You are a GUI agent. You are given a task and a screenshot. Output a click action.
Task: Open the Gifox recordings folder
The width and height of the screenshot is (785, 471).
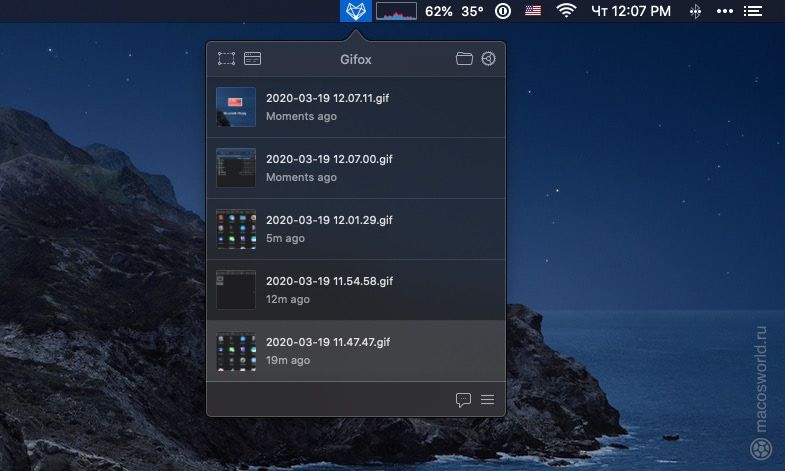464,59
